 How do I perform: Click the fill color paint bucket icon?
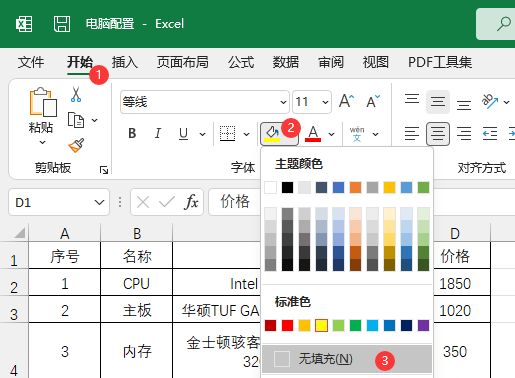(272, 134)
